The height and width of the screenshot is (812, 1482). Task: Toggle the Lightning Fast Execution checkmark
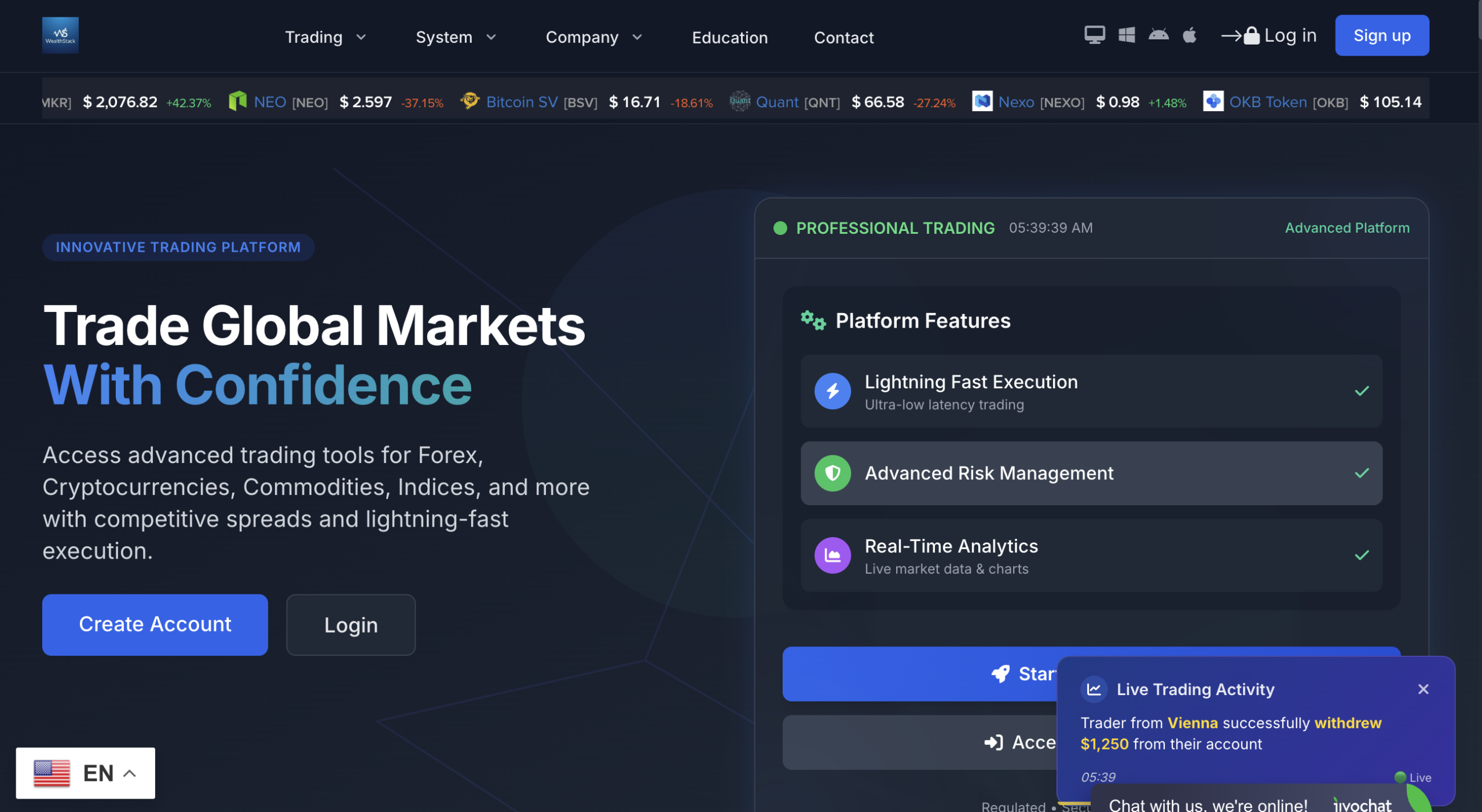pos(1362,391)
